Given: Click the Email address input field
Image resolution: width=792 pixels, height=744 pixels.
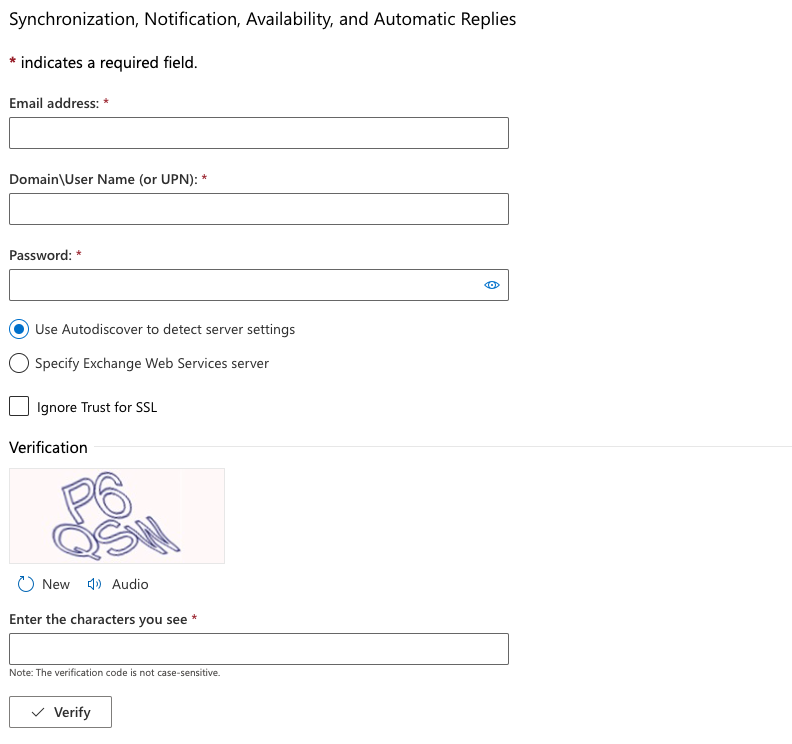Looking at the screenshot, I should click(258, 133).
